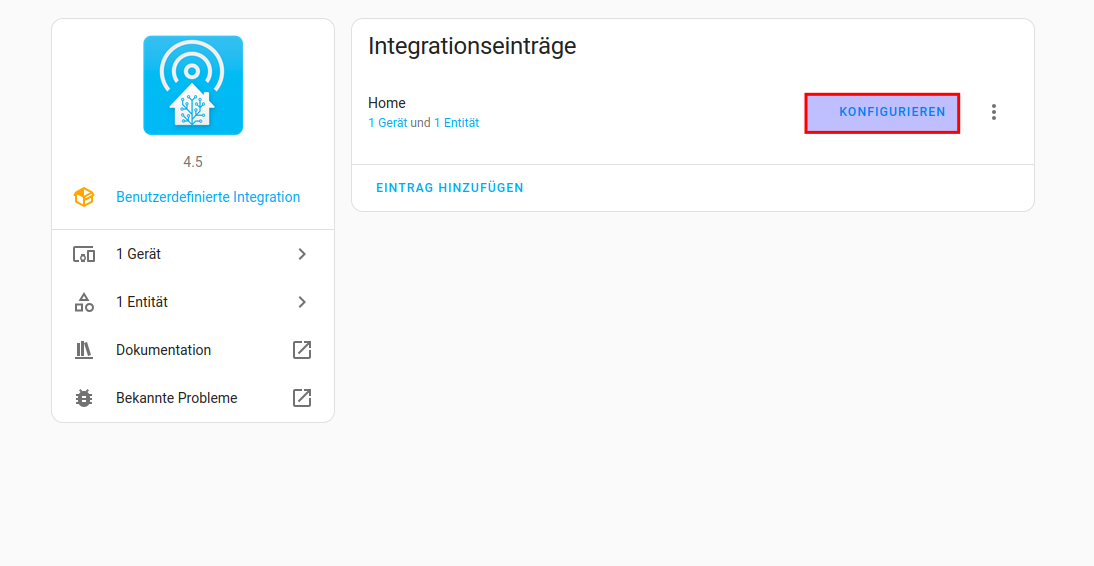Open the 1 Gerät sidebar list item
1094x566 pixels.
pos(139,254)
